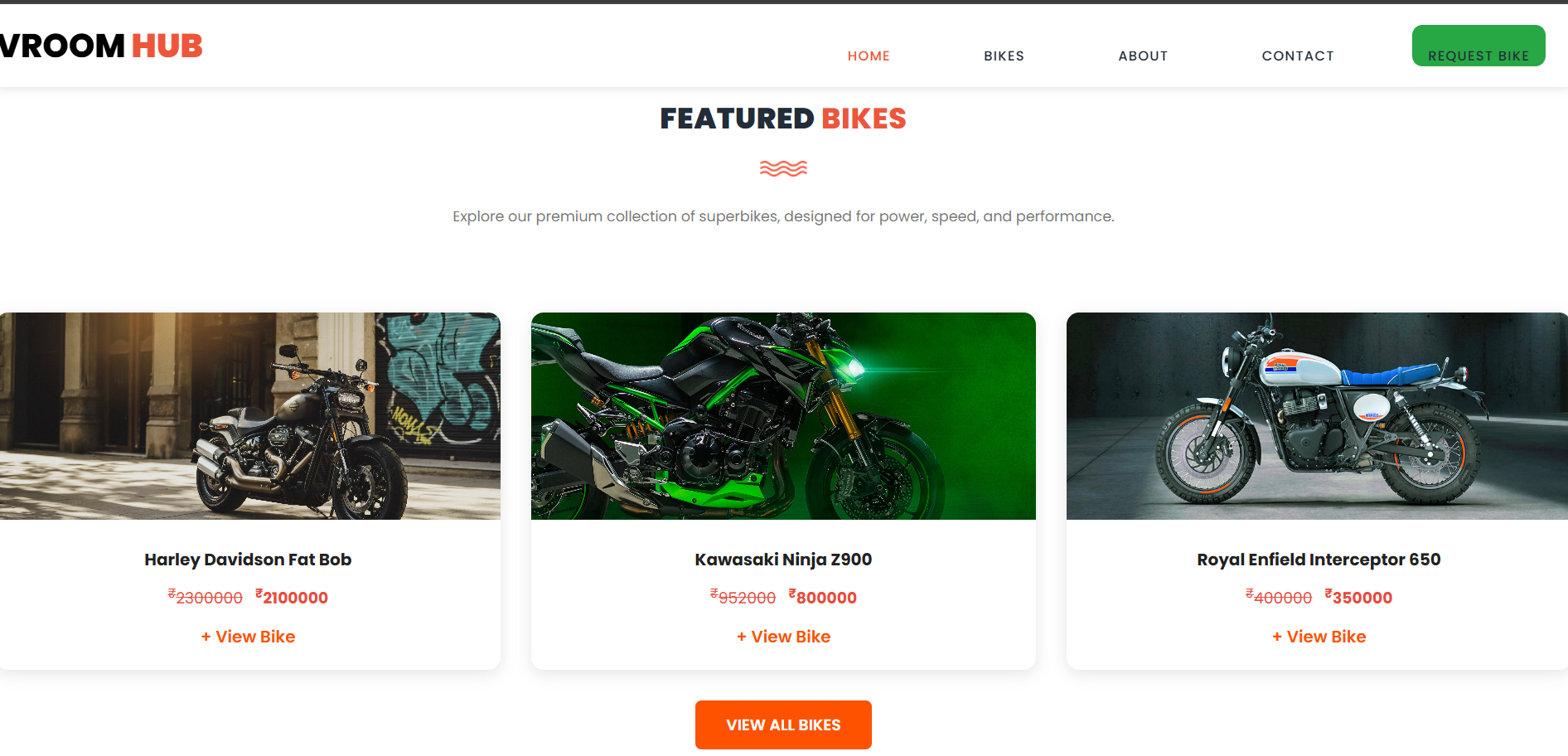Open the HOME navigation link

click(868, 56)
